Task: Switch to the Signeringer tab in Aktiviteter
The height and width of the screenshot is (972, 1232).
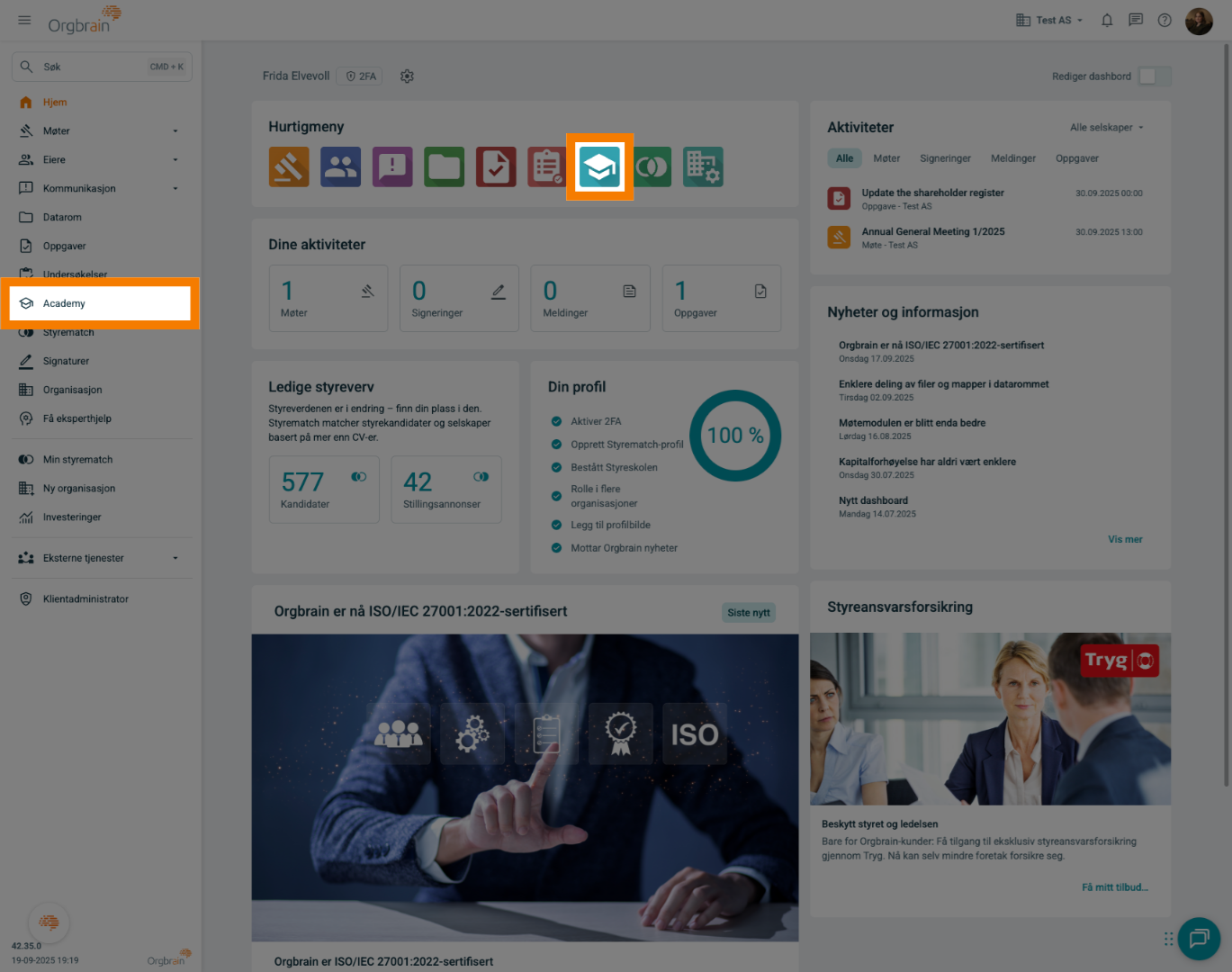Action: pos(945,158)
